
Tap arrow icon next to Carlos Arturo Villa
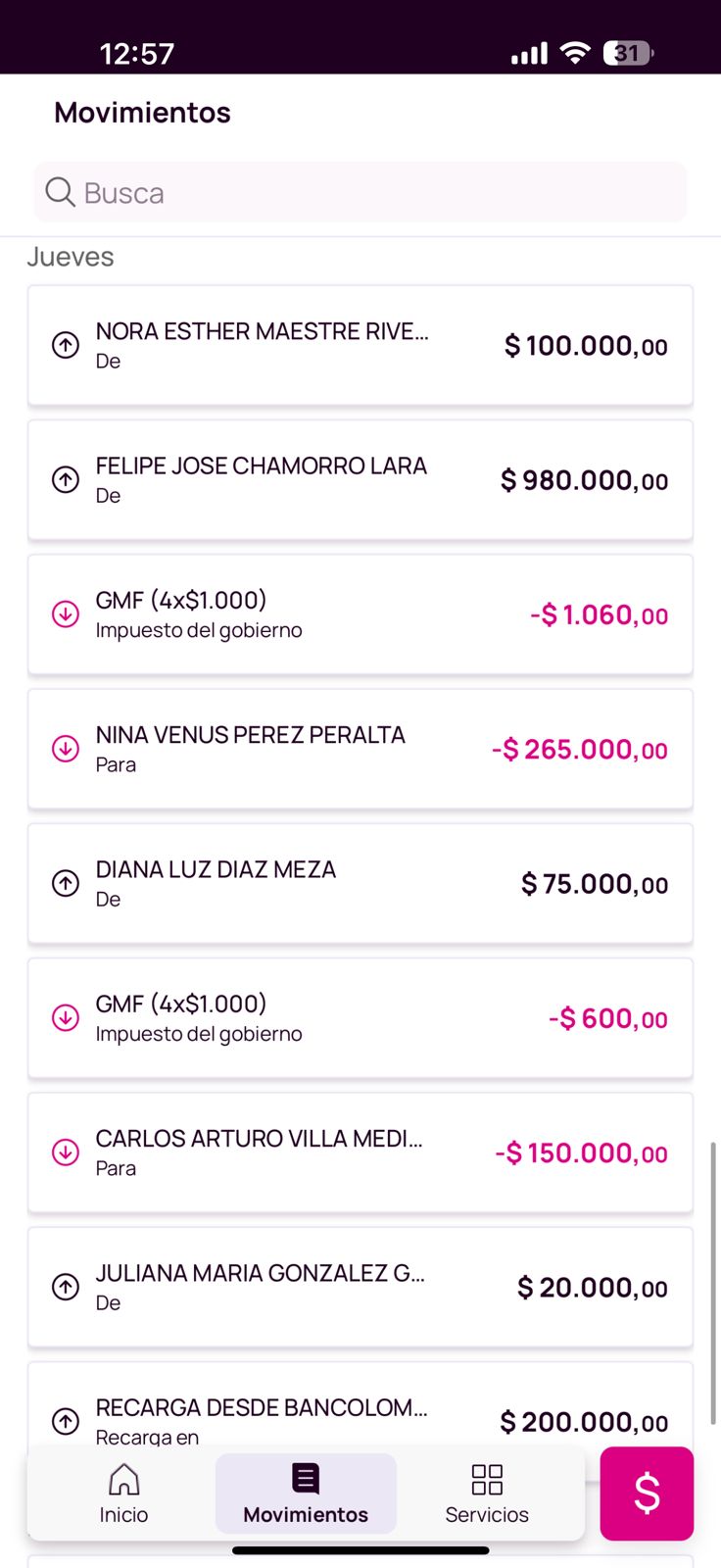(66, 1152)
